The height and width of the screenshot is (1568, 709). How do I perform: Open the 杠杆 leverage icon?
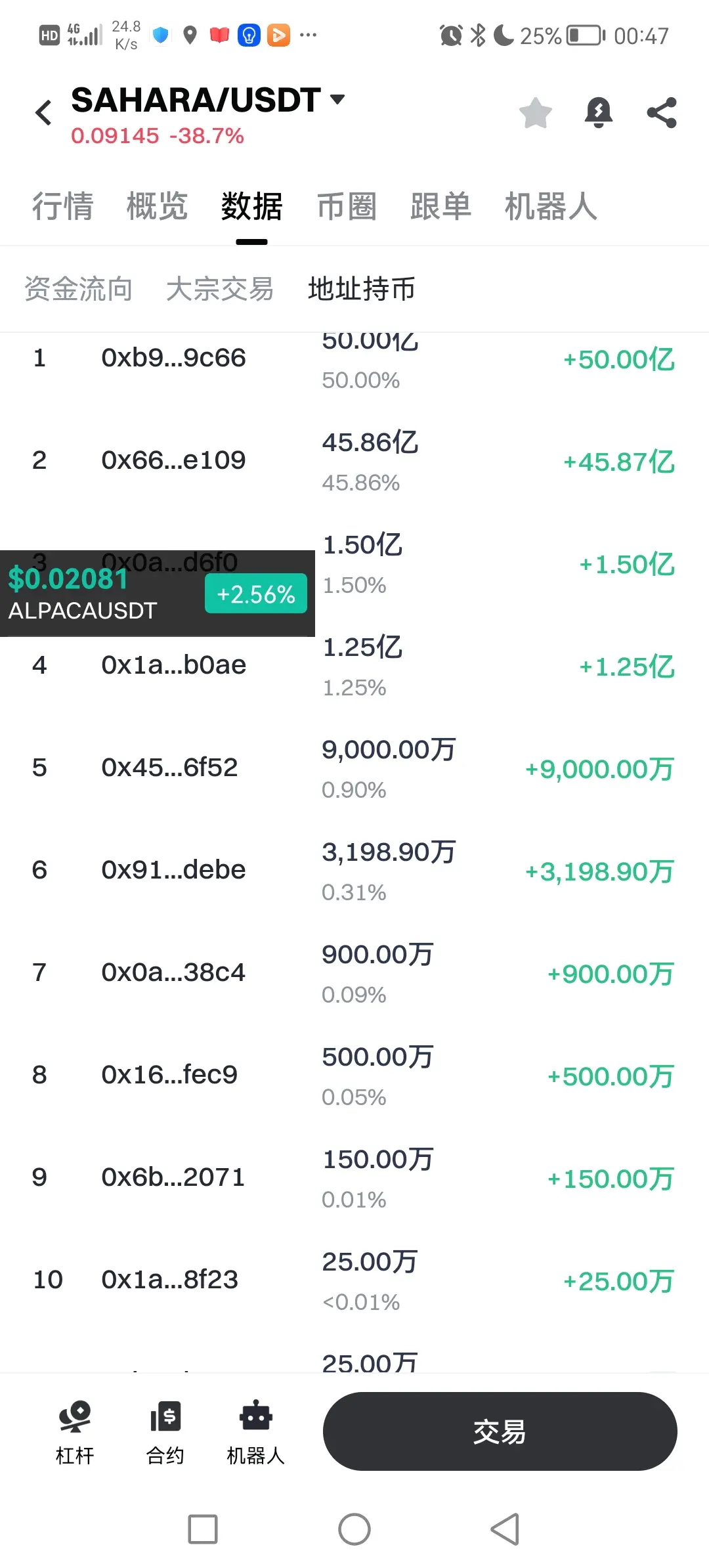pyautogui.click(x=75, y=1433)
